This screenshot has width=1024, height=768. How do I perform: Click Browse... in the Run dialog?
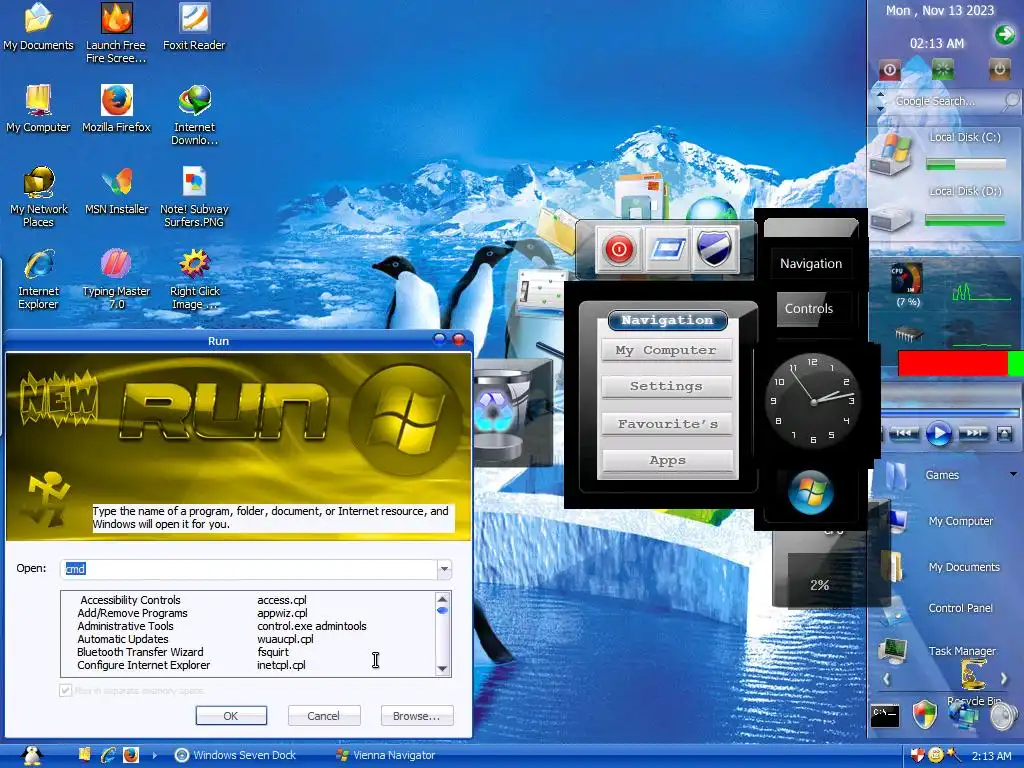(417, 716)
